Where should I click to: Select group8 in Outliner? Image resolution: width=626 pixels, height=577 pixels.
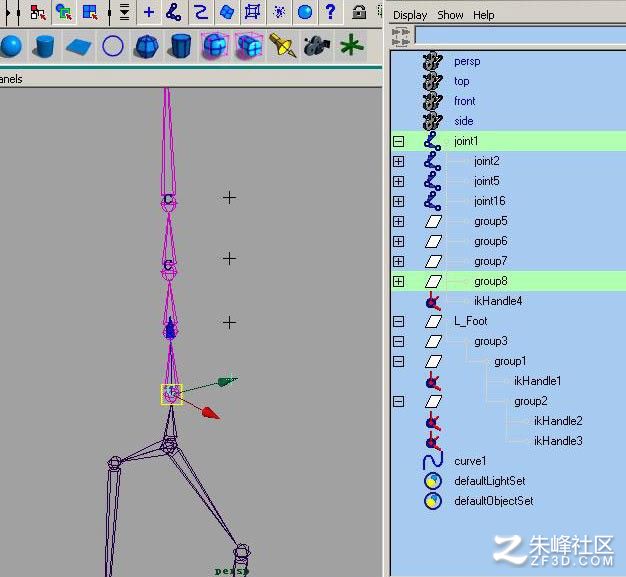(491, 282)
